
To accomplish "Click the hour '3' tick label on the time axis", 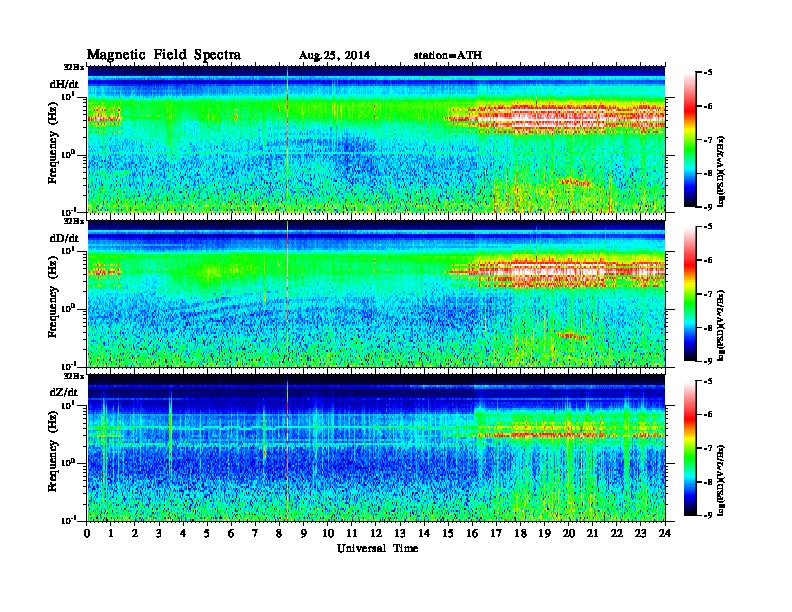I will [159, 534].
